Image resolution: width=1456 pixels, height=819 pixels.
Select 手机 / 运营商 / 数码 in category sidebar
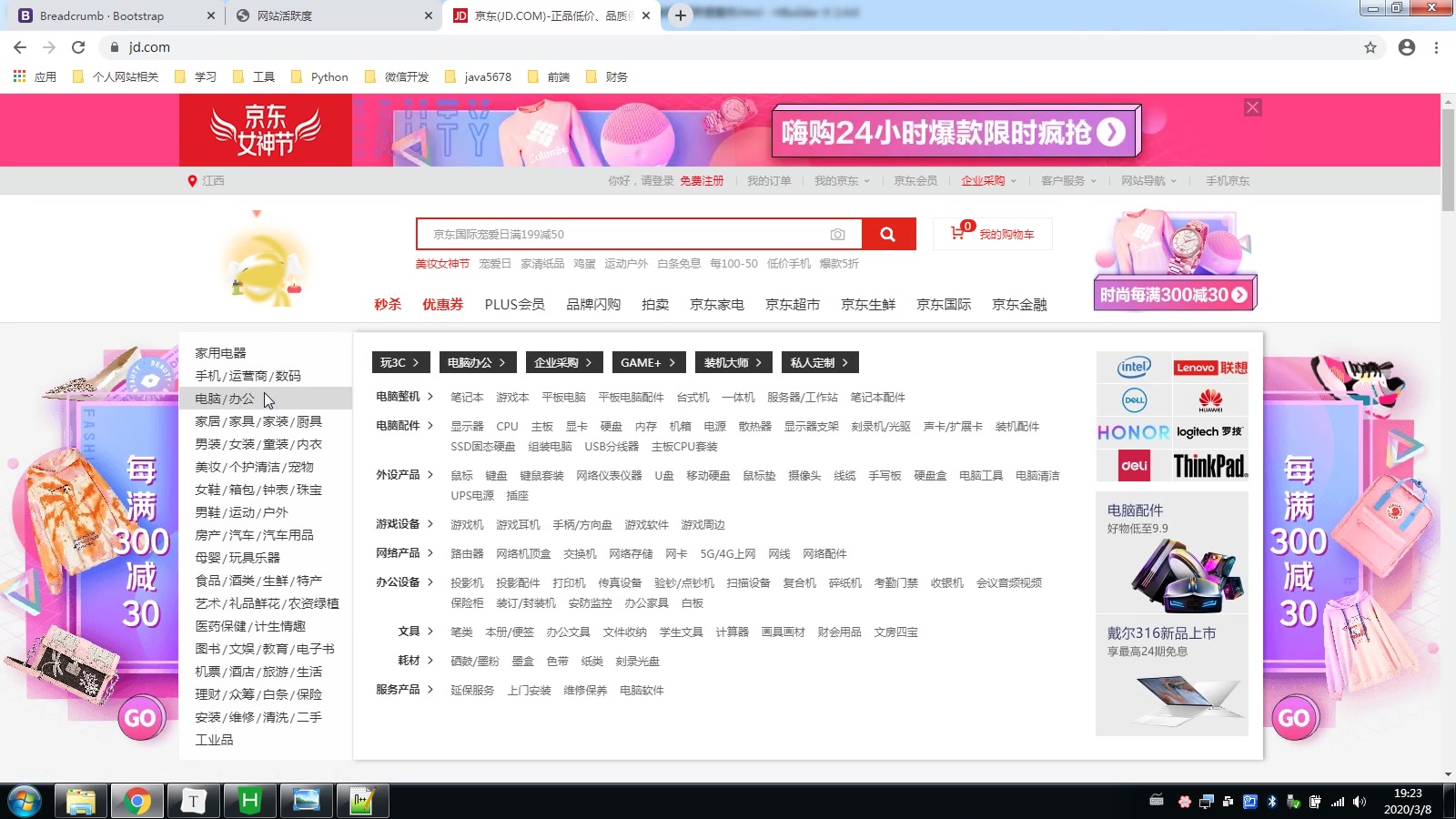(248, 376)
